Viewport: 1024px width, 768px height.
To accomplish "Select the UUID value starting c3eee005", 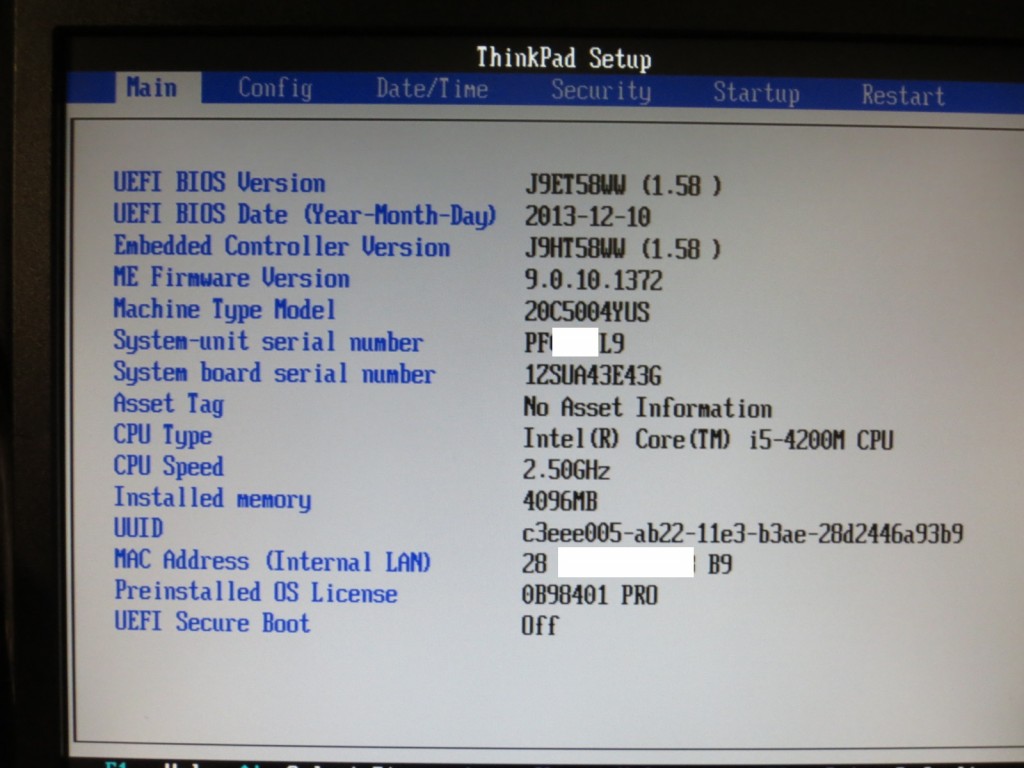I will (x=743, y=534).
